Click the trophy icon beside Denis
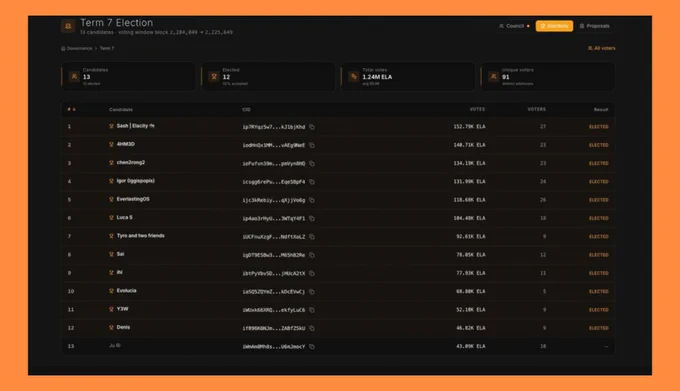The image size is (680, 391). (x=111, y=327)
